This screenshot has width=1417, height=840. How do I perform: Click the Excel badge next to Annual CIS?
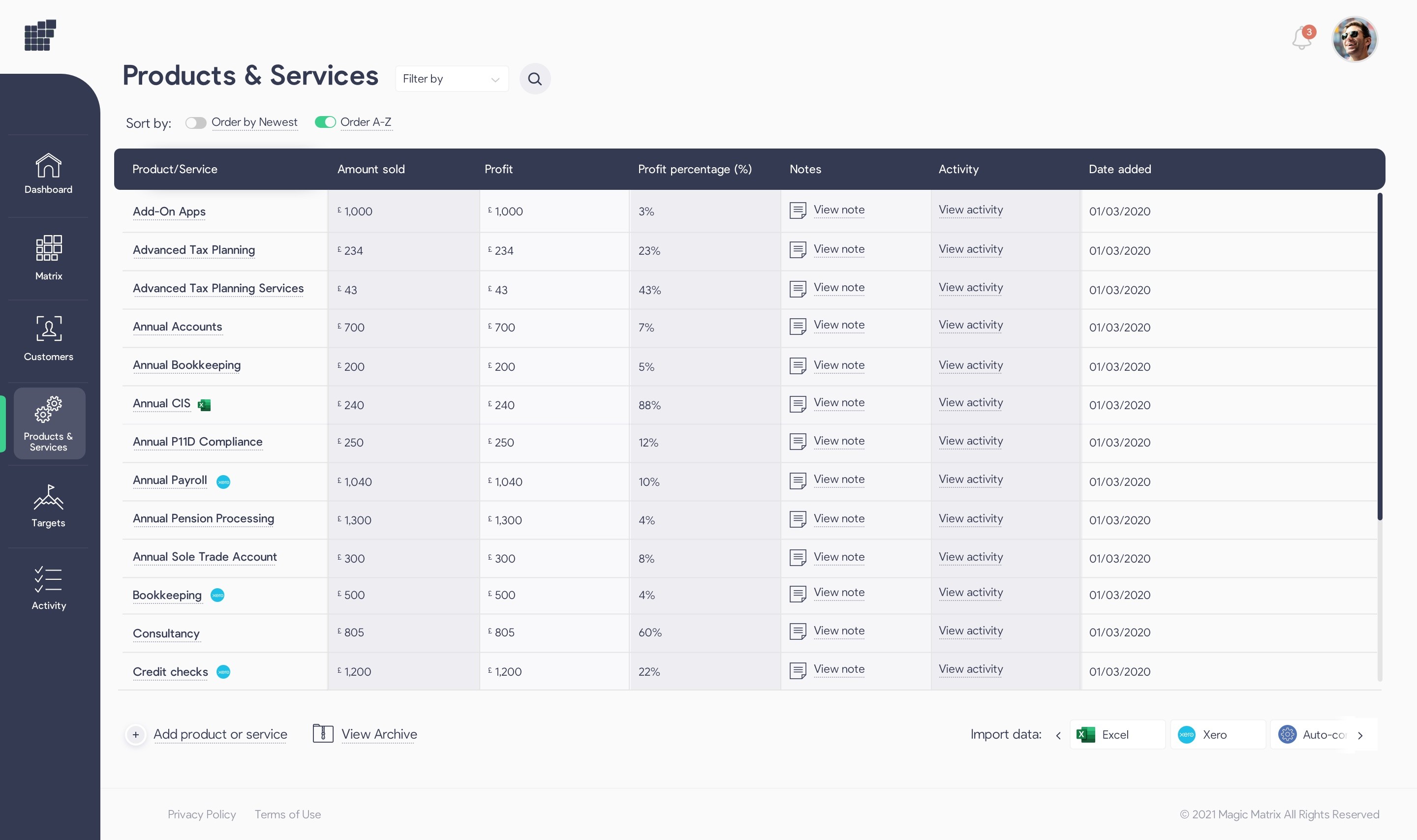[x=204, y=405]
